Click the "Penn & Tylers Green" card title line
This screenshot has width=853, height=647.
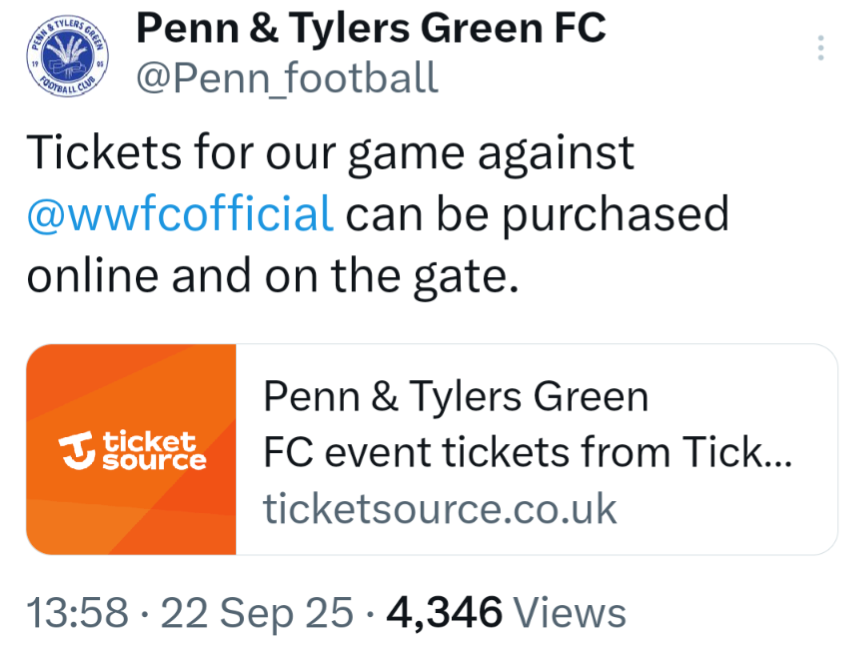456,397
